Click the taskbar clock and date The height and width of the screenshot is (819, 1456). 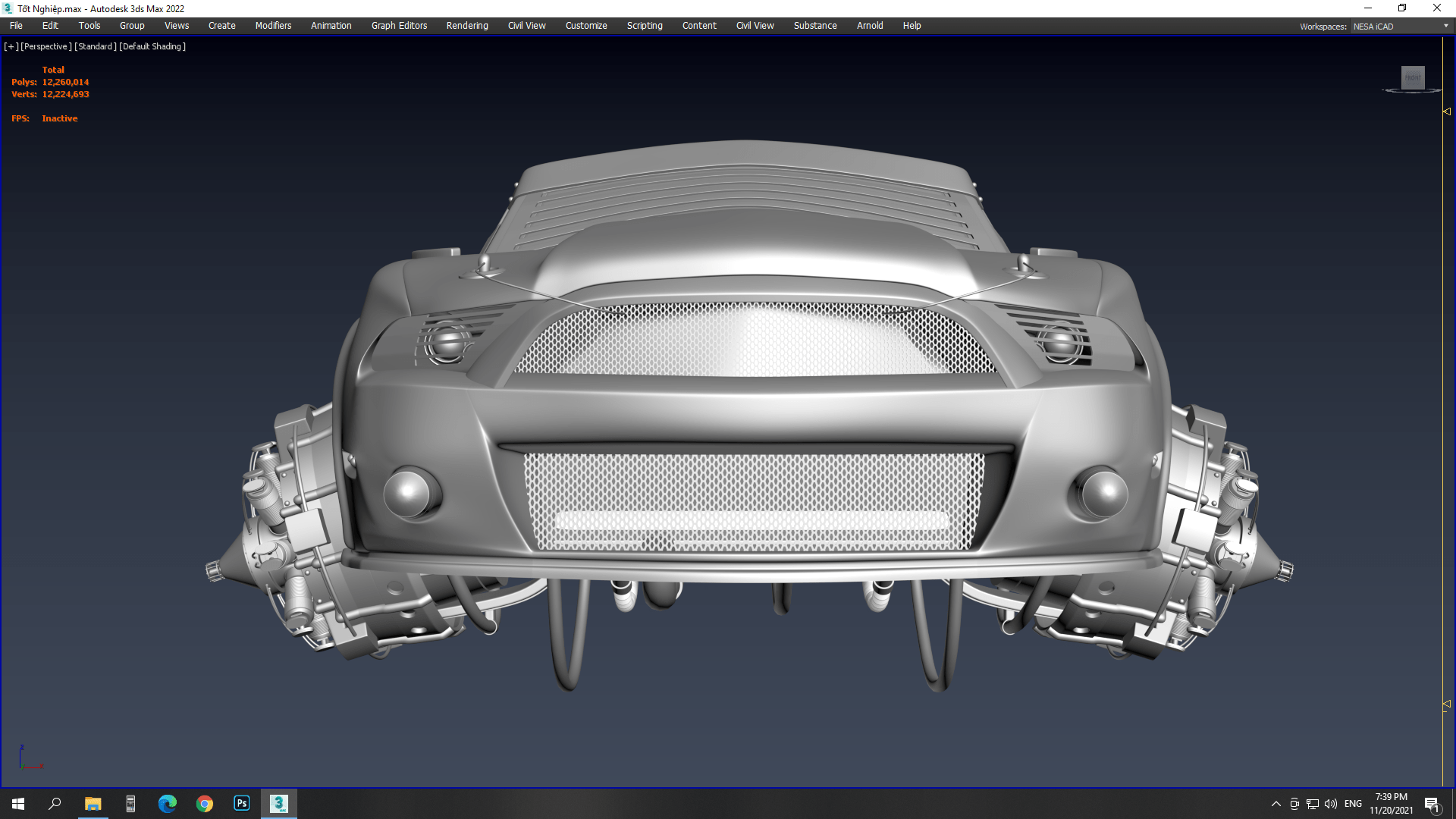coord(1391,804)
